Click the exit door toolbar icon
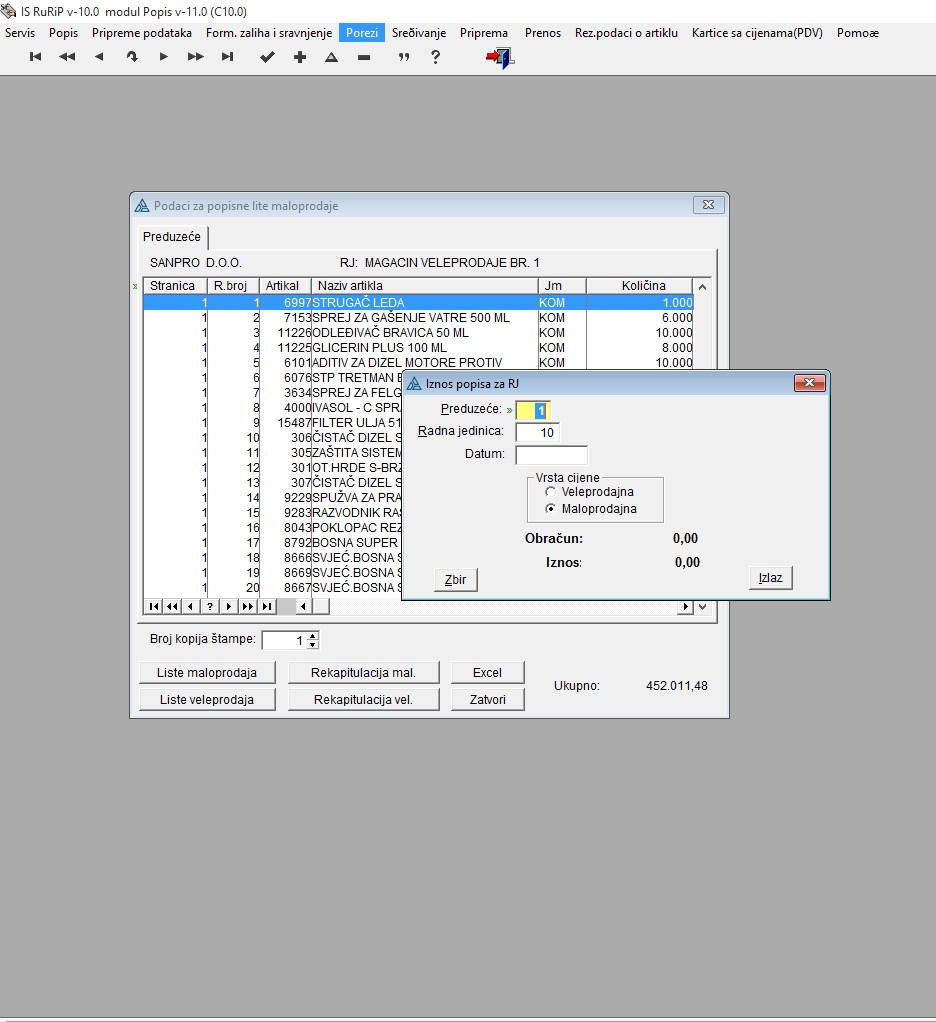936x1022 pixels. click(x=500, y=58)
